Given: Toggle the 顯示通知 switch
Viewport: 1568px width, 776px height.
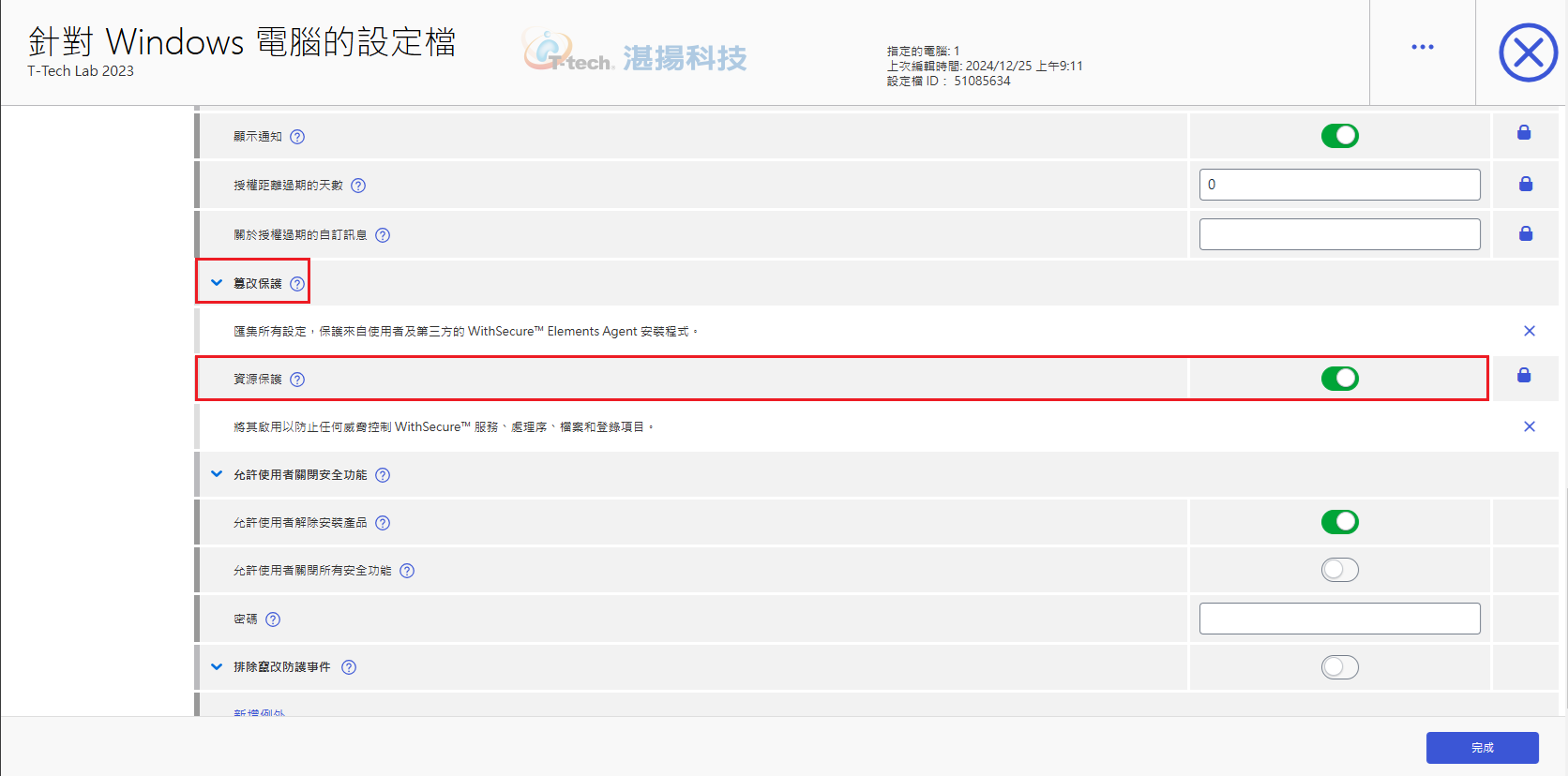Looking at the screenshot, I should [x=1340, y=136].
